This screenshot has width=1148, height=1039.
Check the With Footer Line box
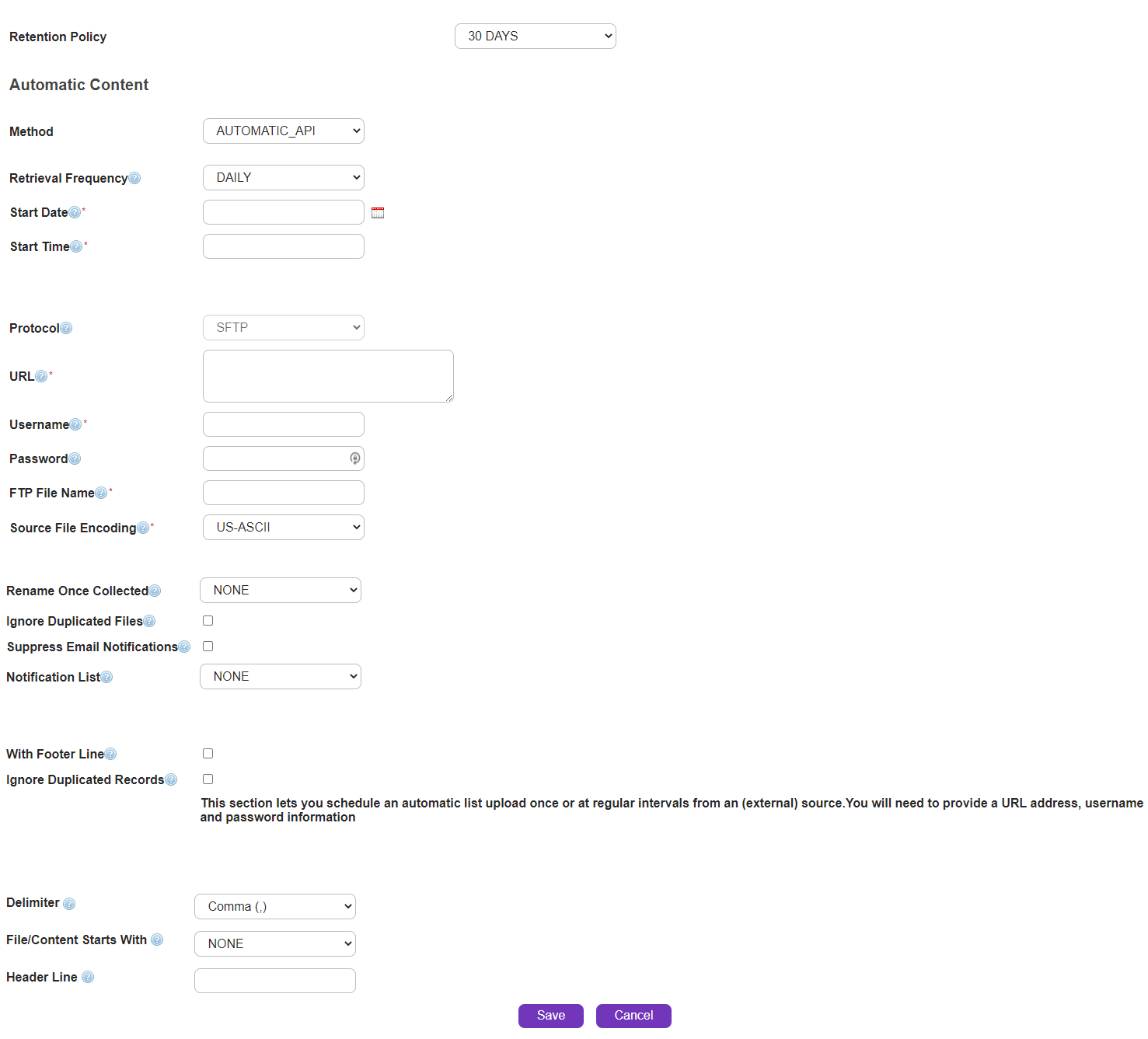point(208,754)
